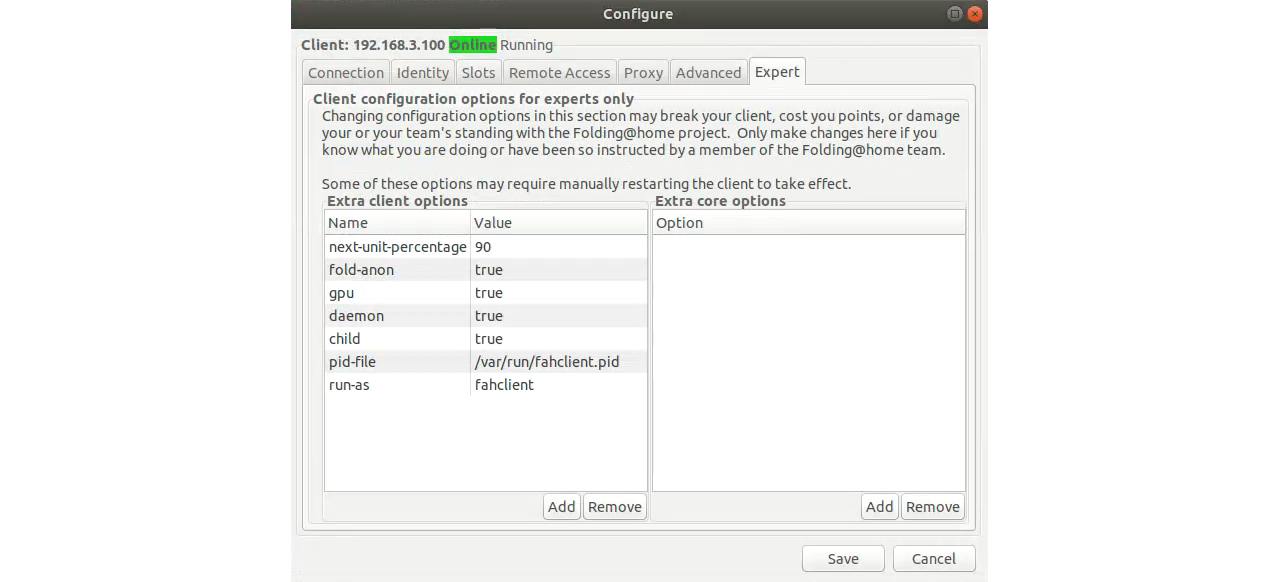Image resolution: width=1280 pixels, height=582 pixels.
Task: Close the Configure window
Action: [x=976, y=14]
